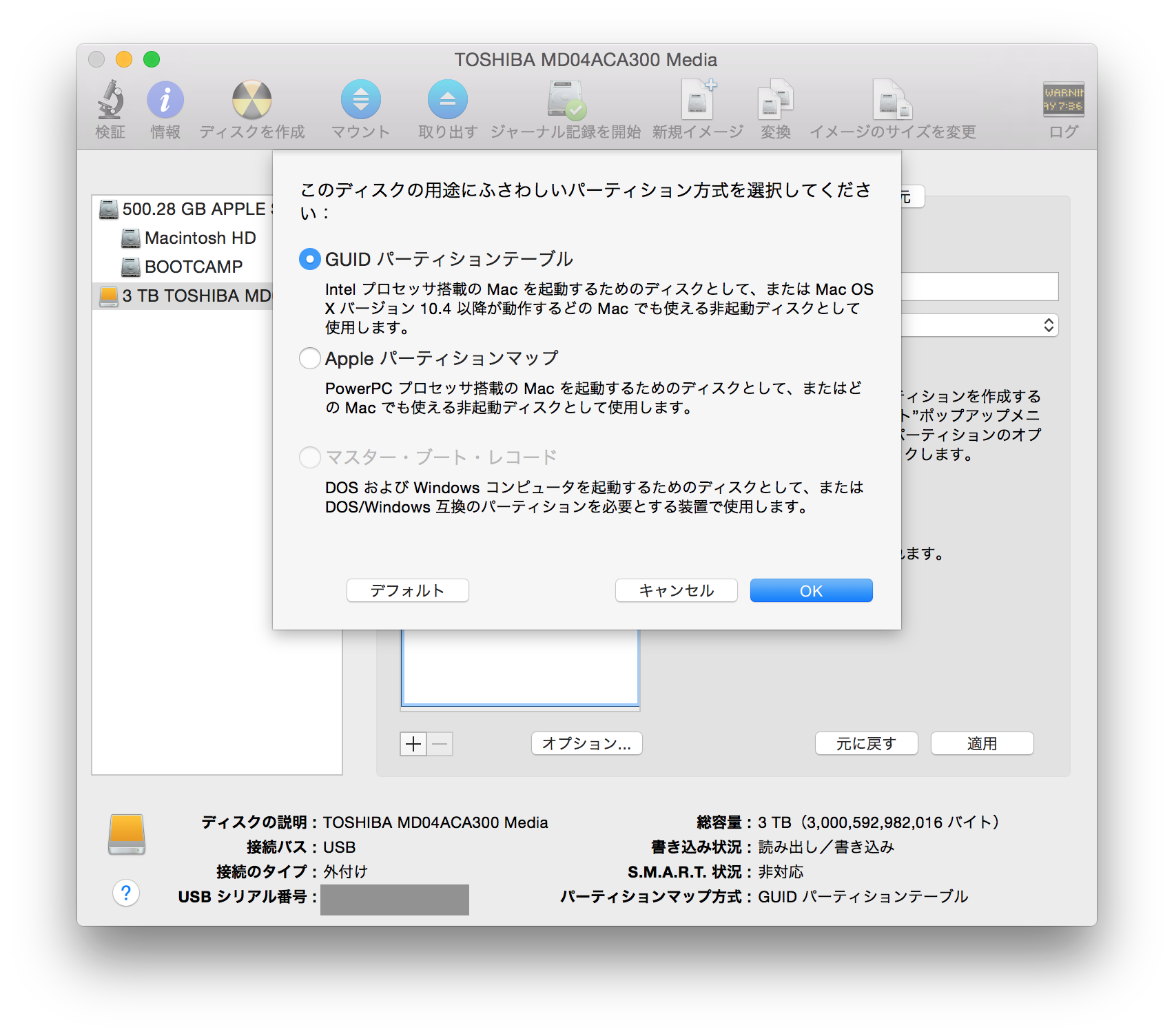Click the Resize Image (イメージのサイズを変更) icon
Viewport: 1174px width, 1036px height.
coord(892,100)
